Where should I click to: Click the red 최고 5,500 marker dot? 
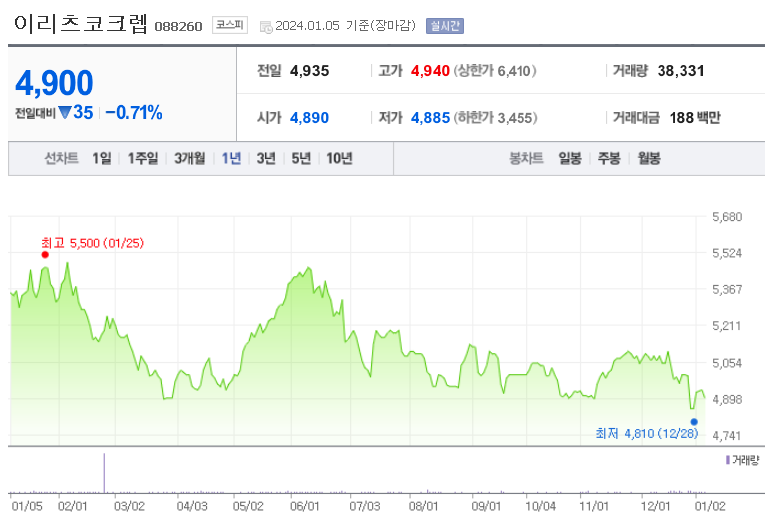(45, 255)
